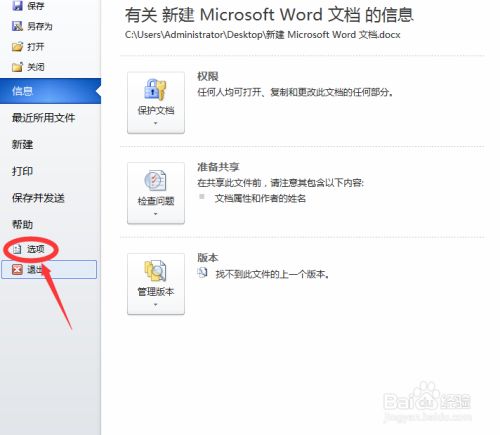The height and width of the screenshot is (435, 500).
Task: Open Save & Send (保存并发送) tab
Action: (38, 198)
